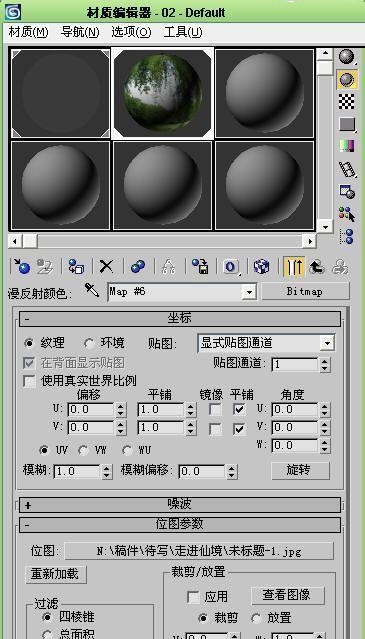This screenshot has width=365, height=639.
Task: Toggle Show Map in Viewport cube icon
Action: coord(261,267)
